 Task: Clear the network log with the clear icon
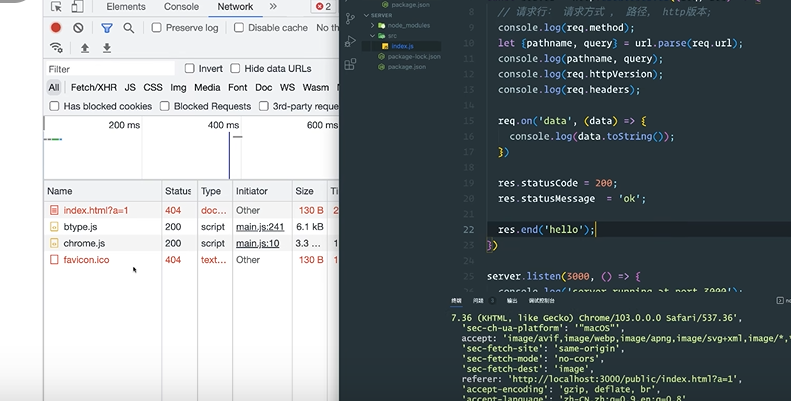click(x=78, y=28)
